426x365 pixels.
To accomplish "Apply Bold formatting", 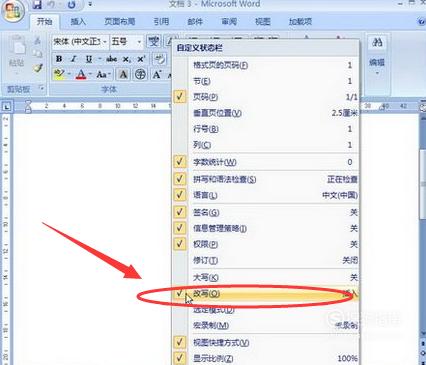I will pyautogui.click(x=59, y=59).
